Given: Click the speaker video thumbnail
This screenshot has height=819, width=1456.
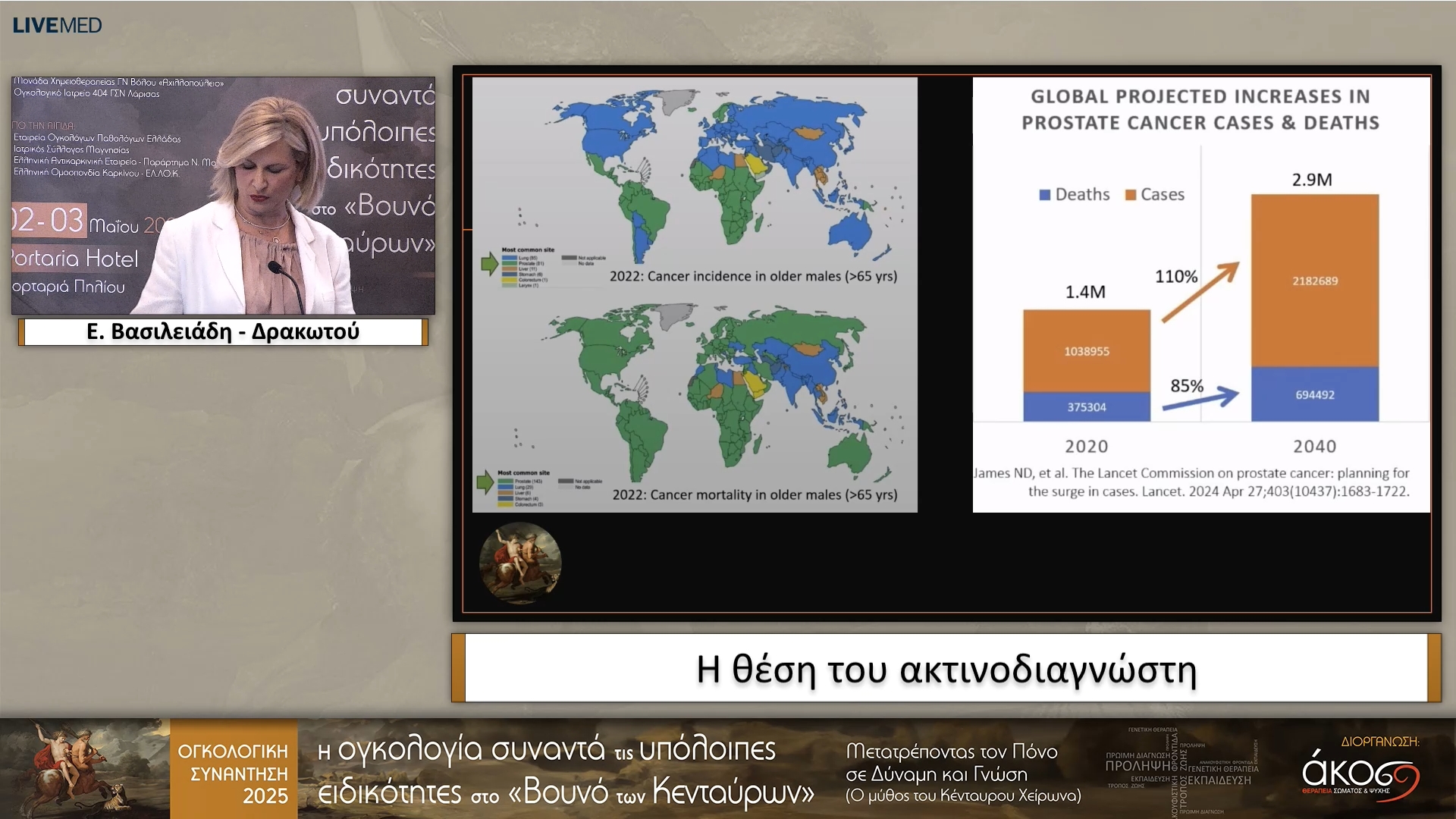Looking at the screenshot, I should click(x=223, y=195).
